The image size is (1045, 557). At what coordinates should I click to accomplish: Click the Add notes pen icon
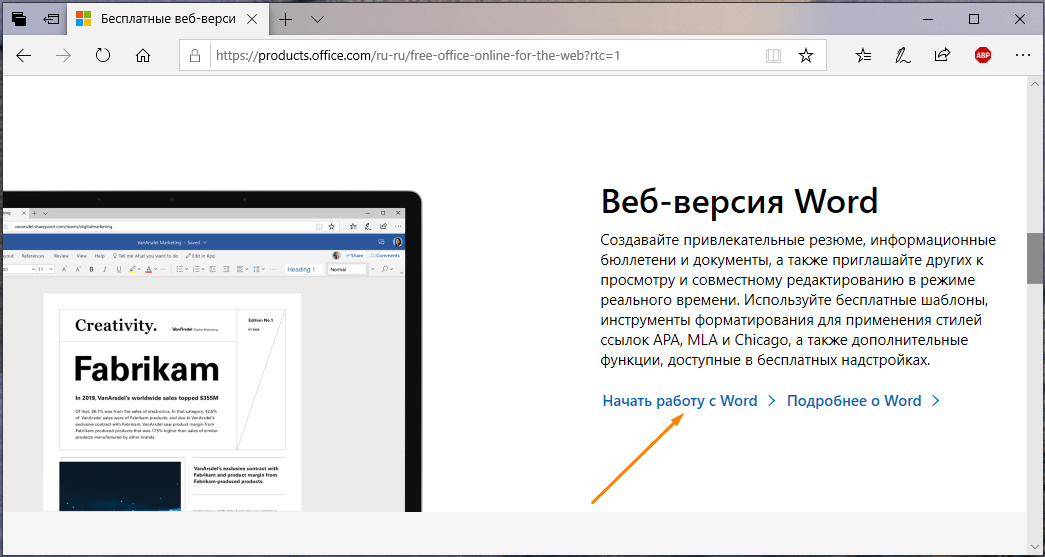pyautogui.click(x=903, y=56)
